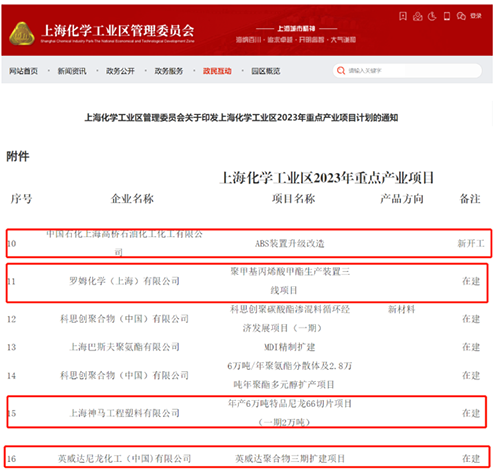Click the WeChat chat bubbles icon
This screenshot has width=500, height=472.
[x=461, y=16]
